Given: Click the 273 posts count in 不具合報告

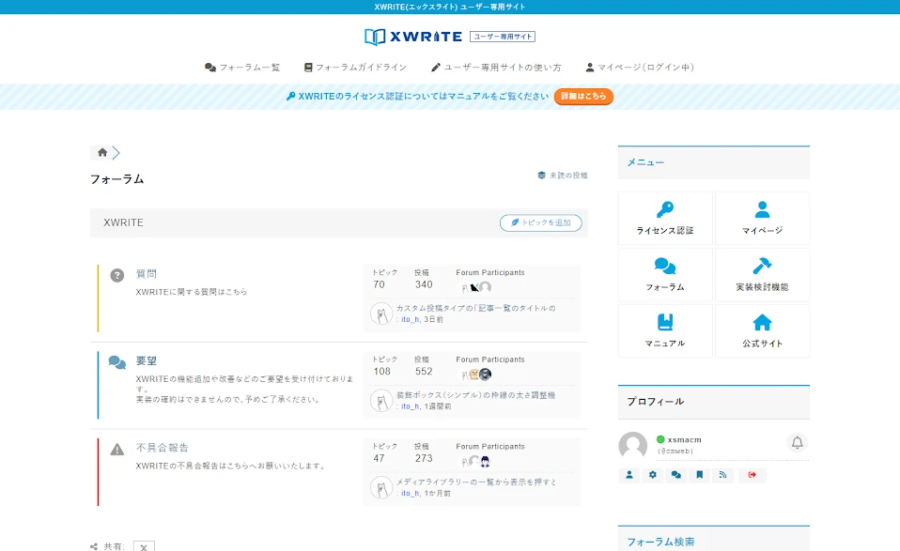Looking at the screenshot, I should click(424, 459).
